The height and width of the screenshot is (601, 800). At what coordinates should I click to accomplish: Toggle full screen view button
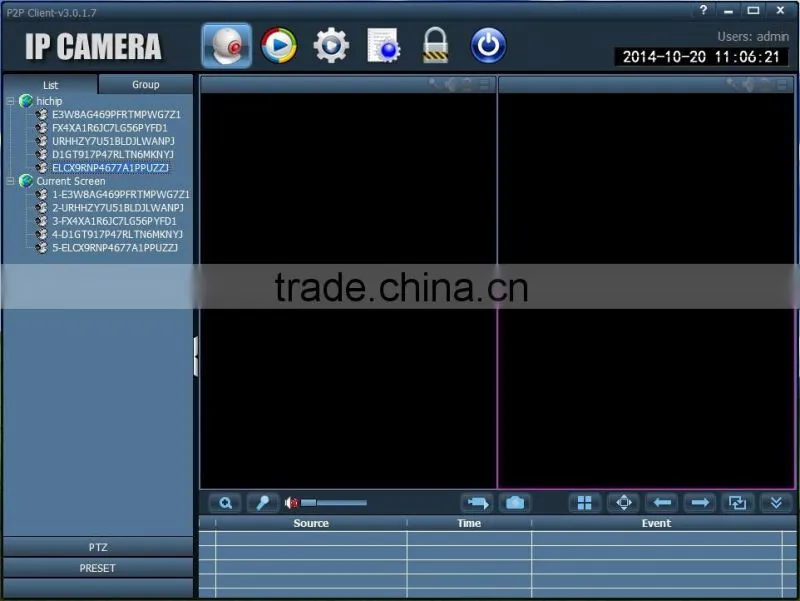click(623, 503)
